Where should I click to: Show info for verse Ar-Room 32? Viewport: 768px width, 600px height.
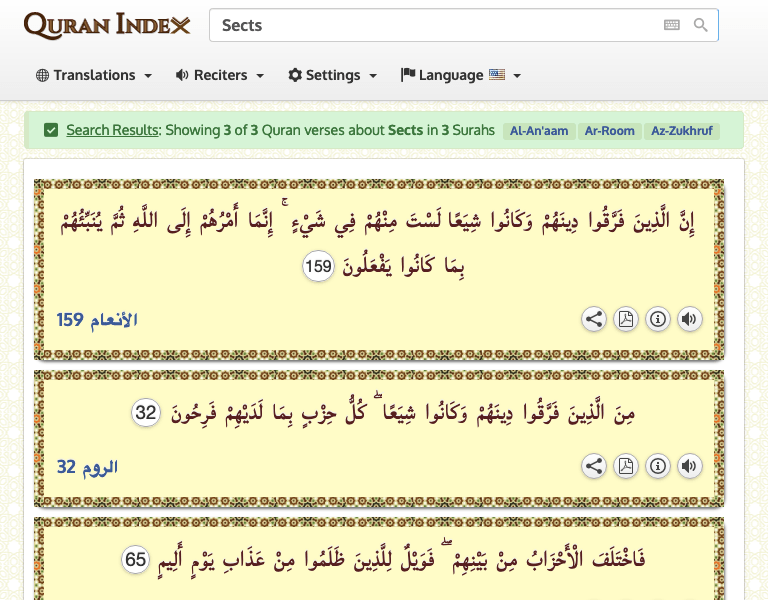pos(657,466)
